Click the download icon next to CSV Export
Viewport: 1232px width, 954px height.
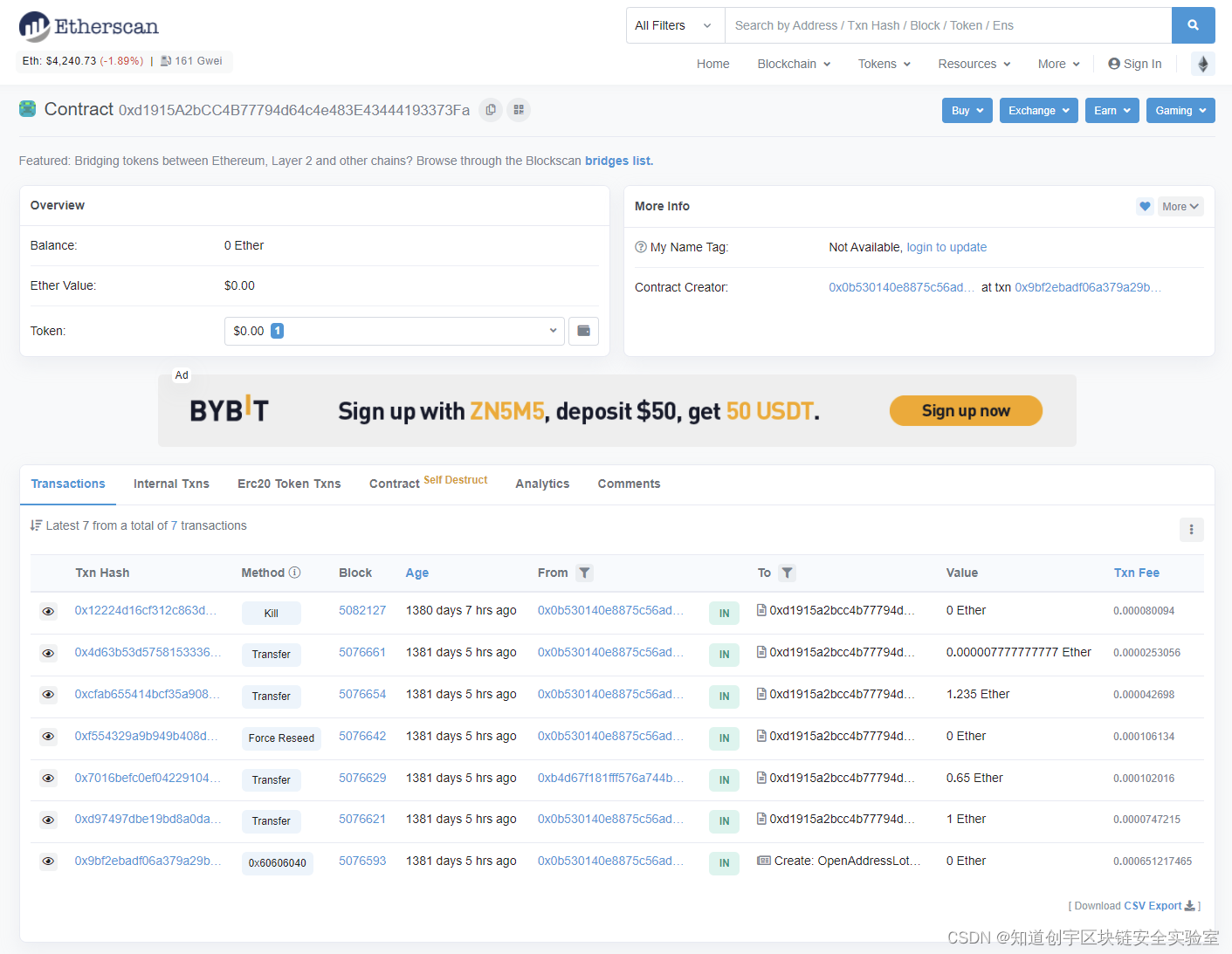tap(1189, 906)
